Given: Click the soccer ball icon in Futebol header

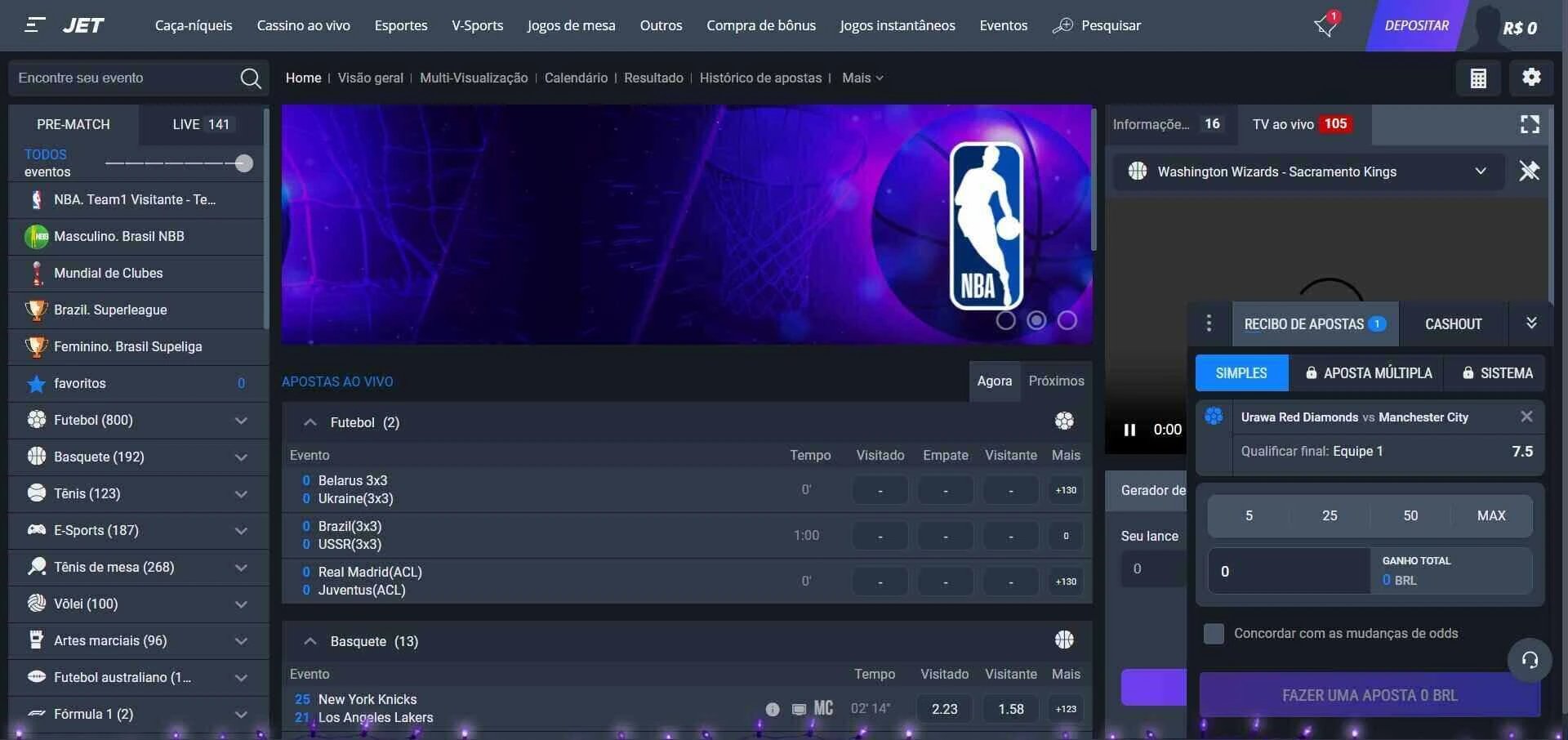Looking at the screenshot, I should [x=1064, y=421].
